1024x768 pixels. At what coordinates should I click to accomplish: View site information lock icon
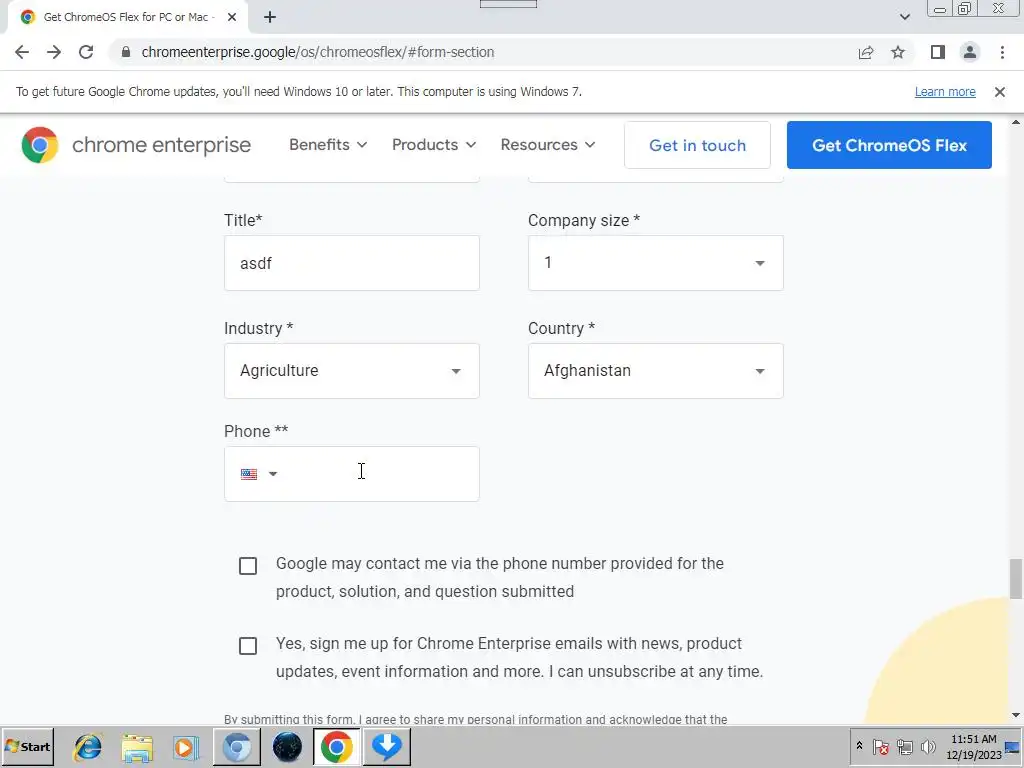point(126,52)
